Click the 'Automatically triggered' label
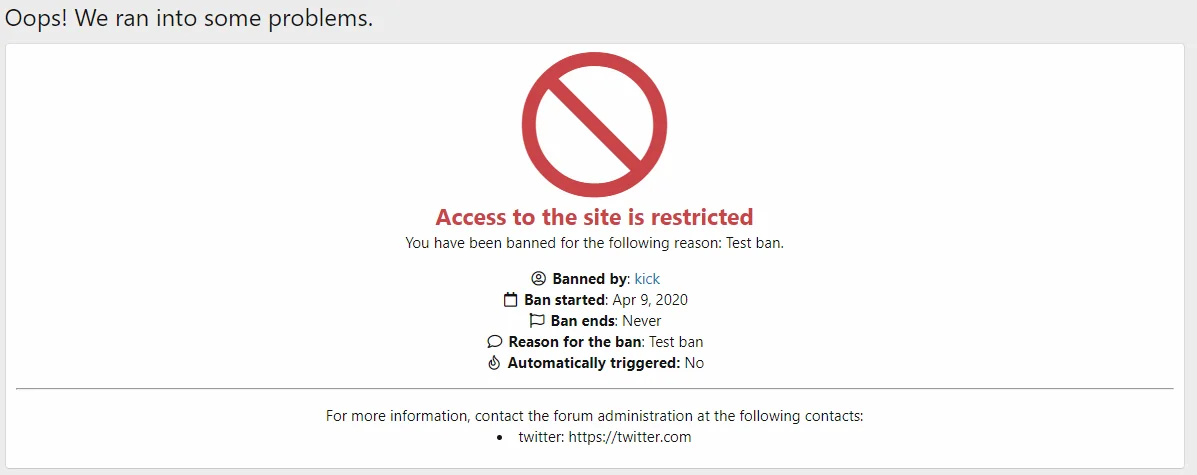Image resolution: width=1197 pixels, height=475 pixels. click(593, 363)
